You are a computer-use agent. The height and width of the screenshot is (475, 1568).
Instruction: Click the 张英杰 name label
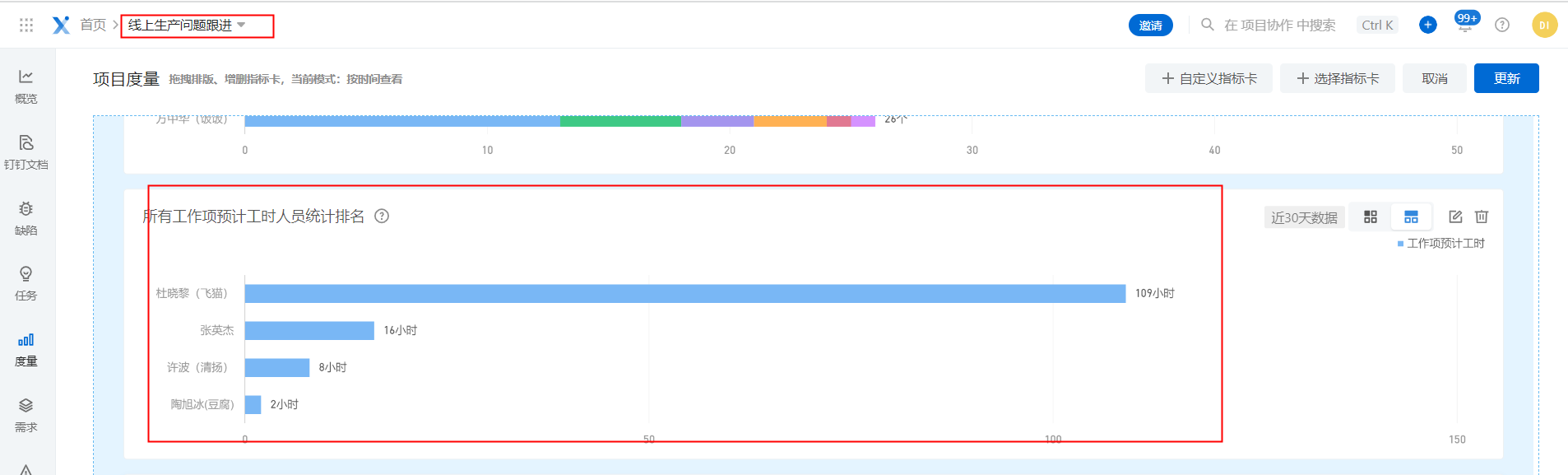pyautogui.click(x=217, y=330)
